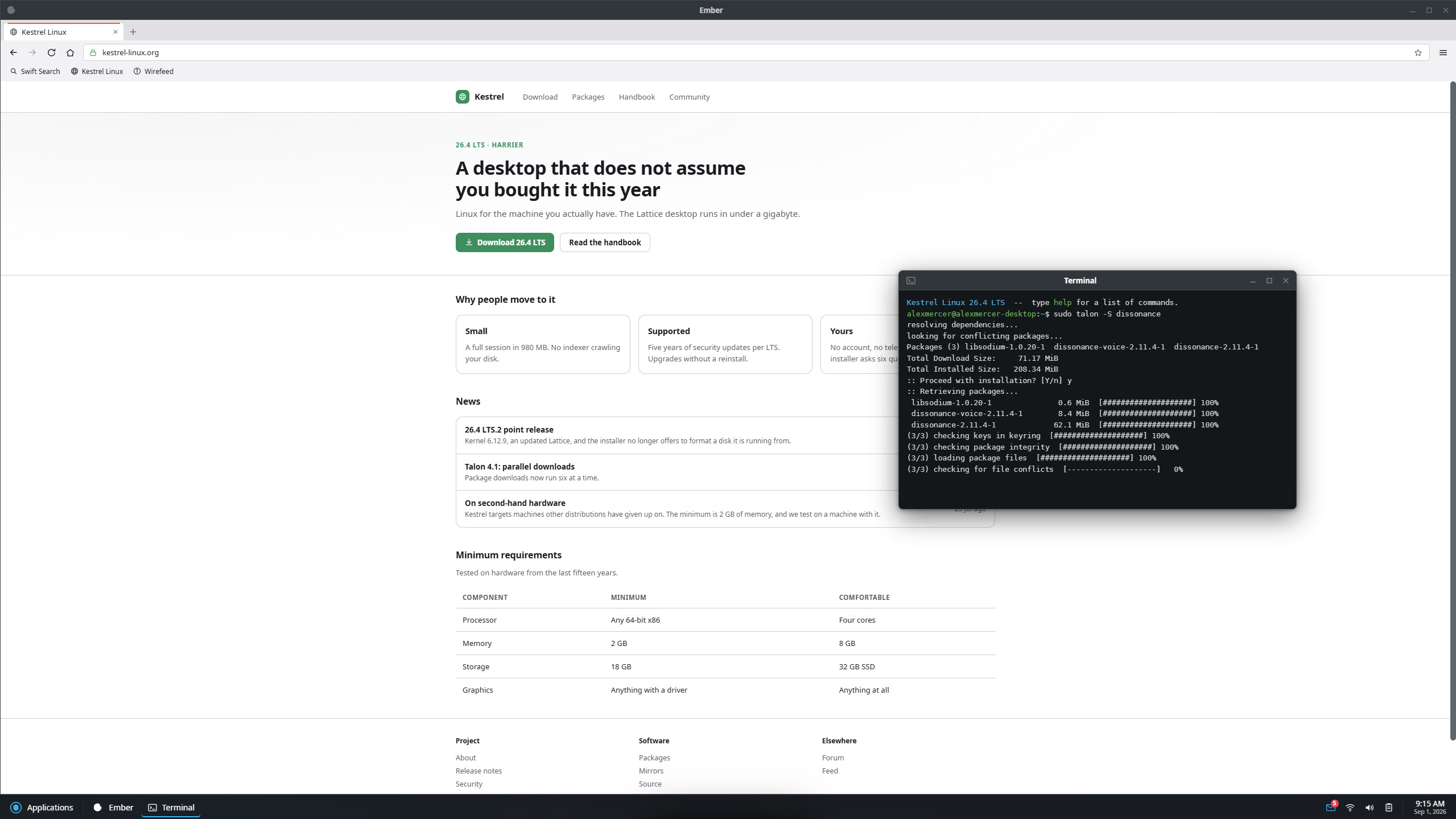Open a new tab with the plus icon

(133, 32)
